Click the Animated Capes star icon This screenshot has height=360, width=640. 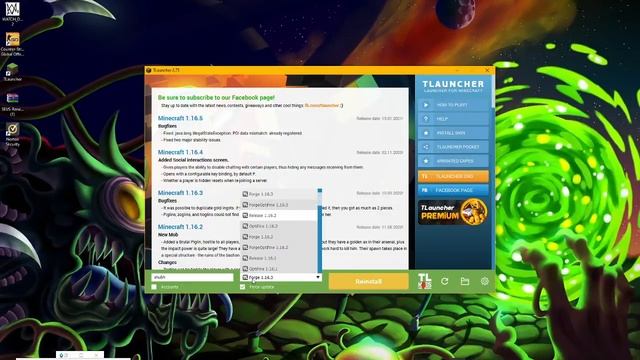tap(426, 161)
